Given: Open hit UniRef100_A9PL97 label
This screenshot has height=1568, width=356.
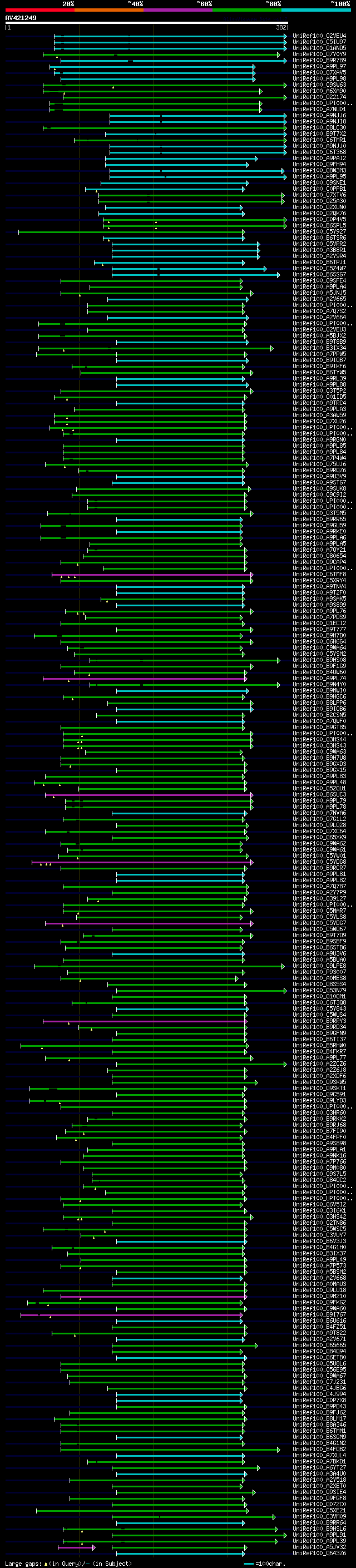Looking at the screenshot, I should 319,66.
